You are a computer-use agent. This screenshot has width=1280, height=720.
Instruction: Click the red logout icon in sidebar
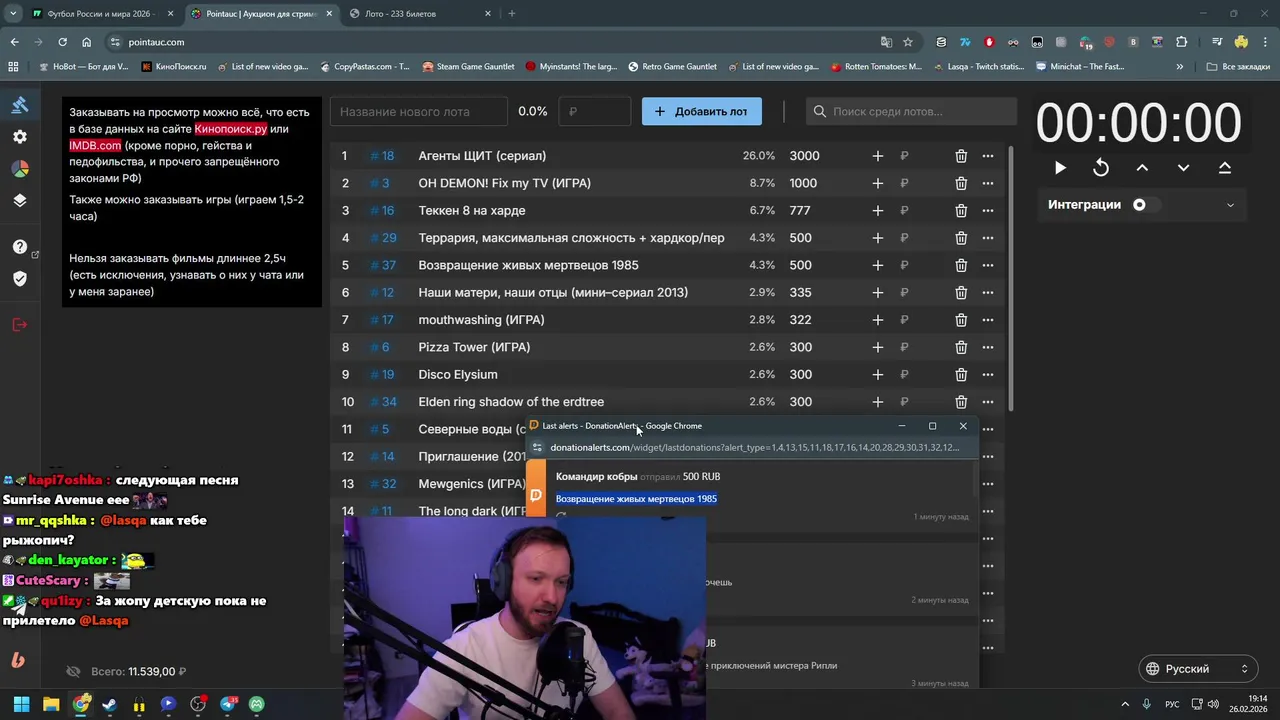tap(20, 324)
